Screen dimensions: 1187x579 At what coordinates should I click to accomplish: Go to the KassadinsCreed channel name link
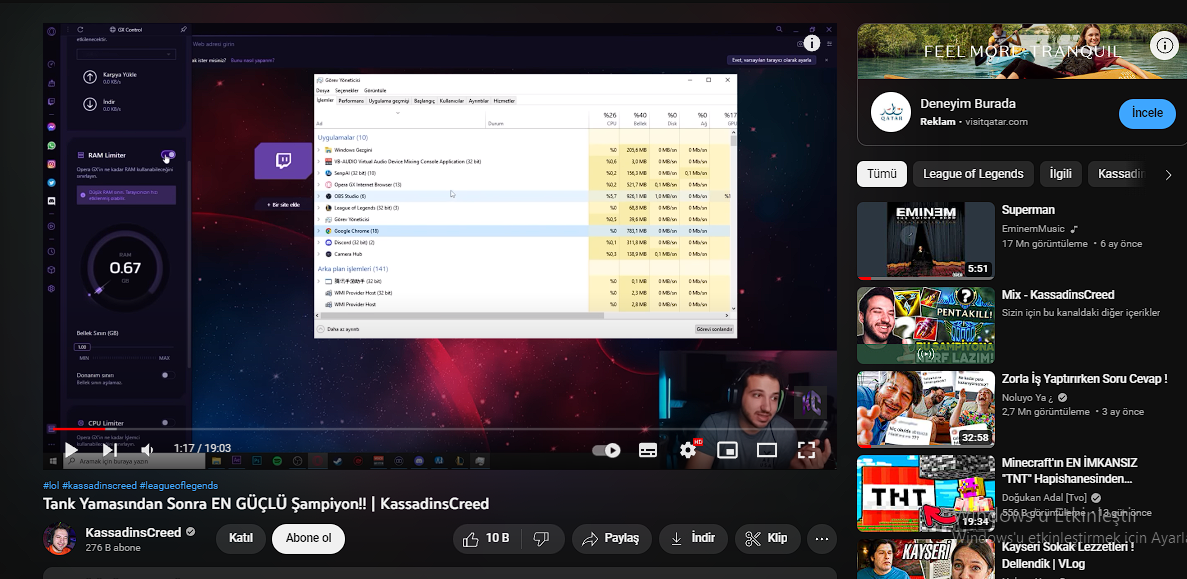tap(133, 532)
